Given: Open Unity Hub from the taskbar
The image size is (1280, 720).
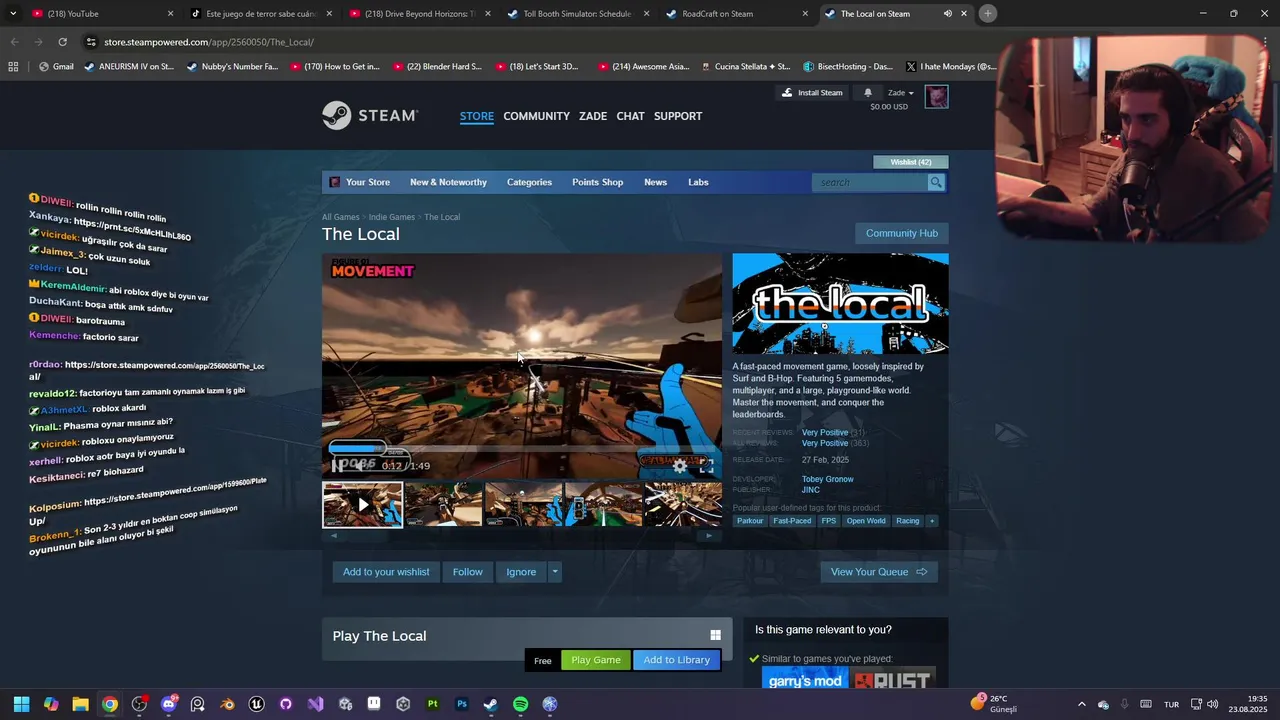Looking at the screenshot, I should (403, 704).
